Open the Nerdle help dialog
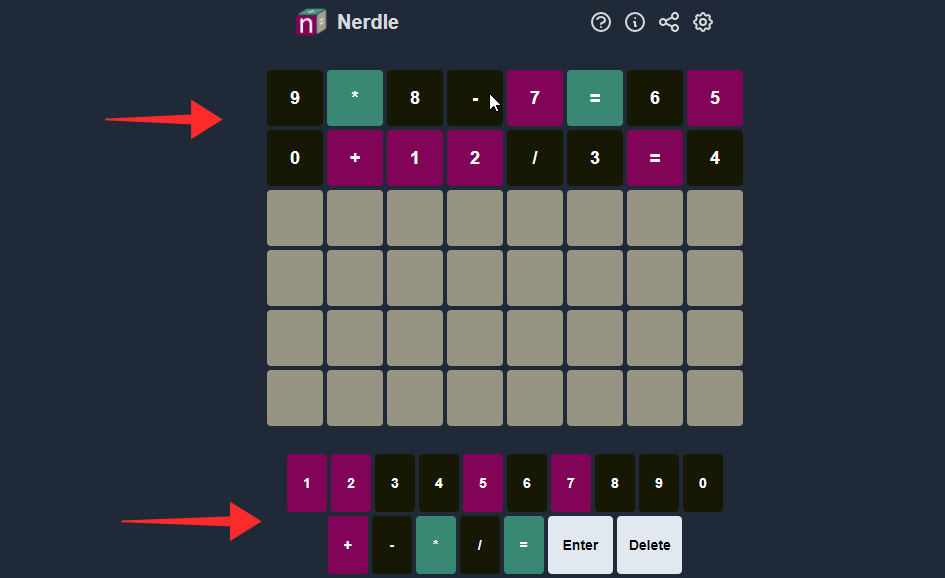 pyautogui.click(x=600, y=21)
